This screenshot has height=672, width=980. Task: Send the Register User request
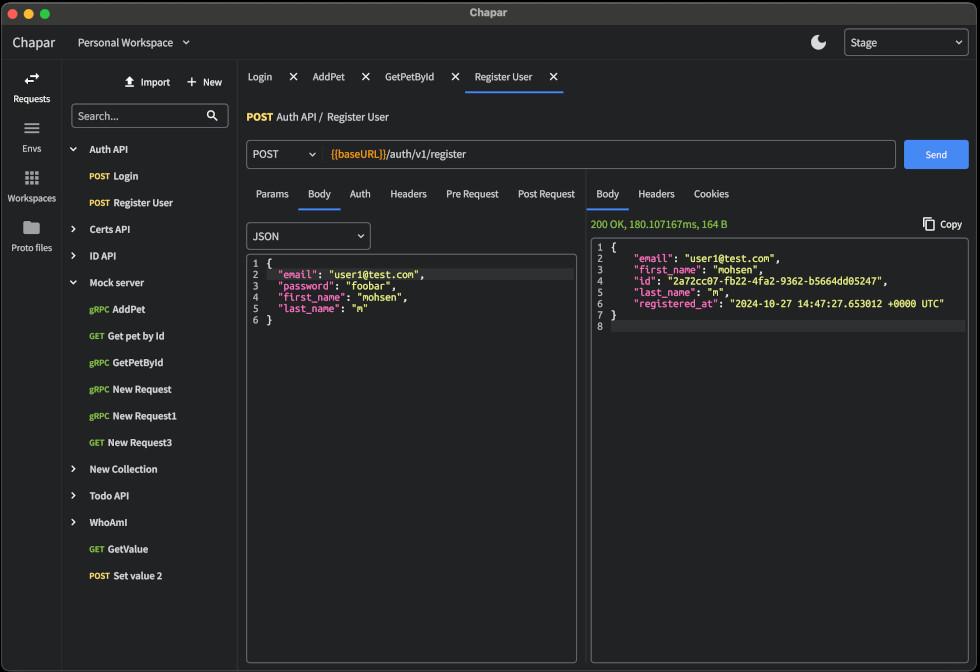[935, 155]
